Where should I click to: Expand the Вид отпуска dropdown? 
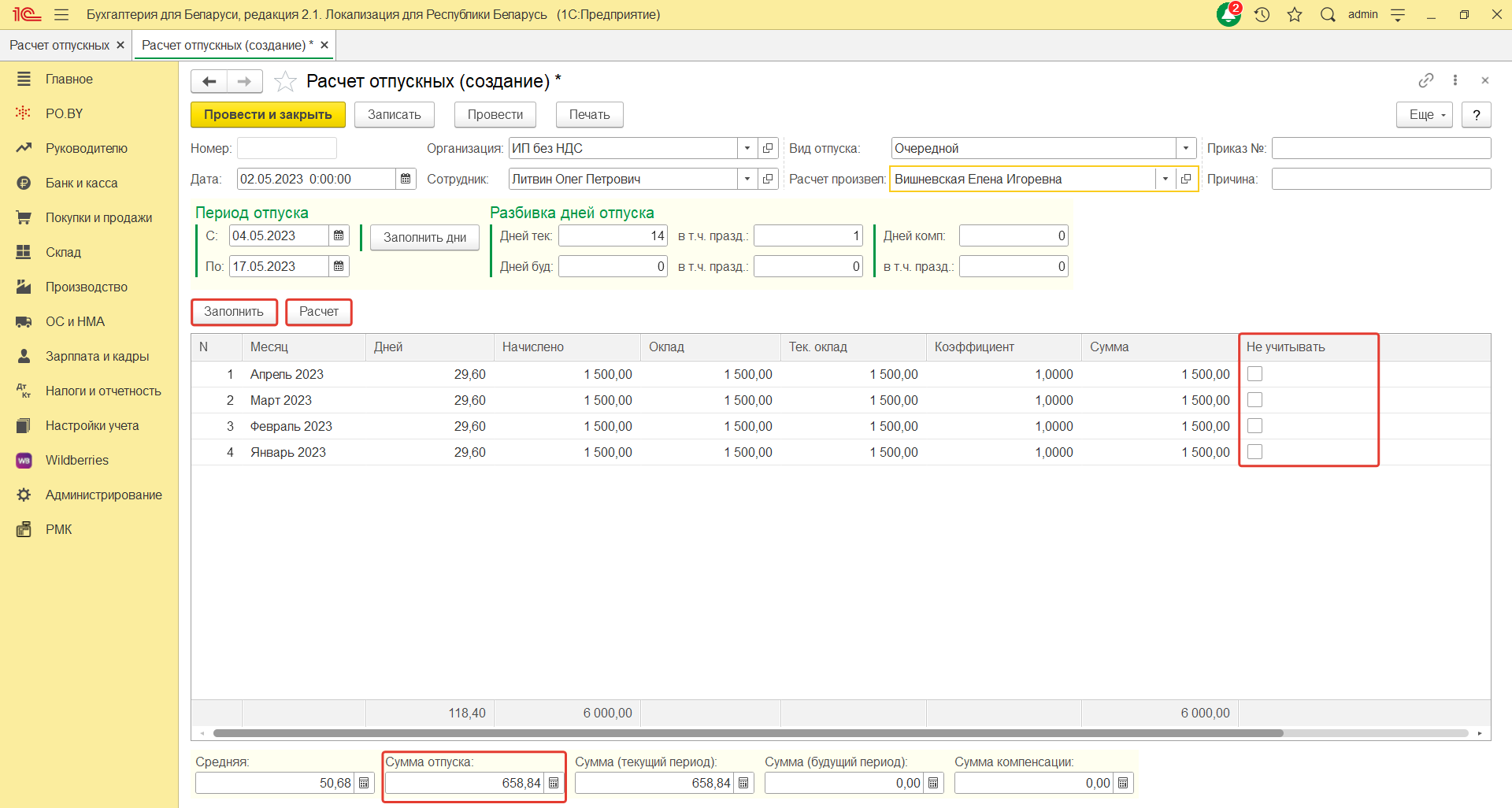(1186, 149)
